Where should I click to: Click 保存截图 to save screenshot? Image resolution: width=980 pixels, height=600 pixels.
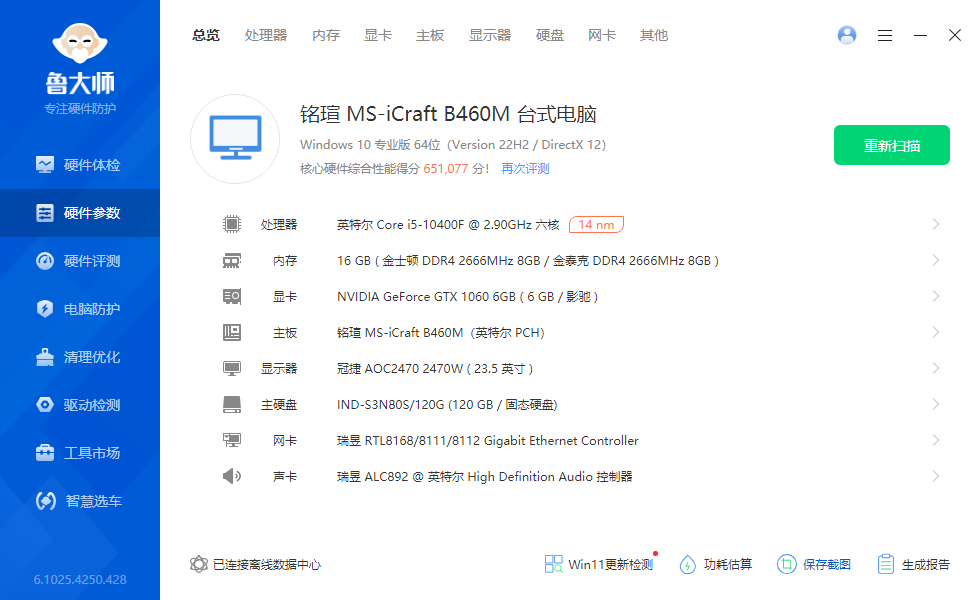pyautogui.click(x=814, y=564)
